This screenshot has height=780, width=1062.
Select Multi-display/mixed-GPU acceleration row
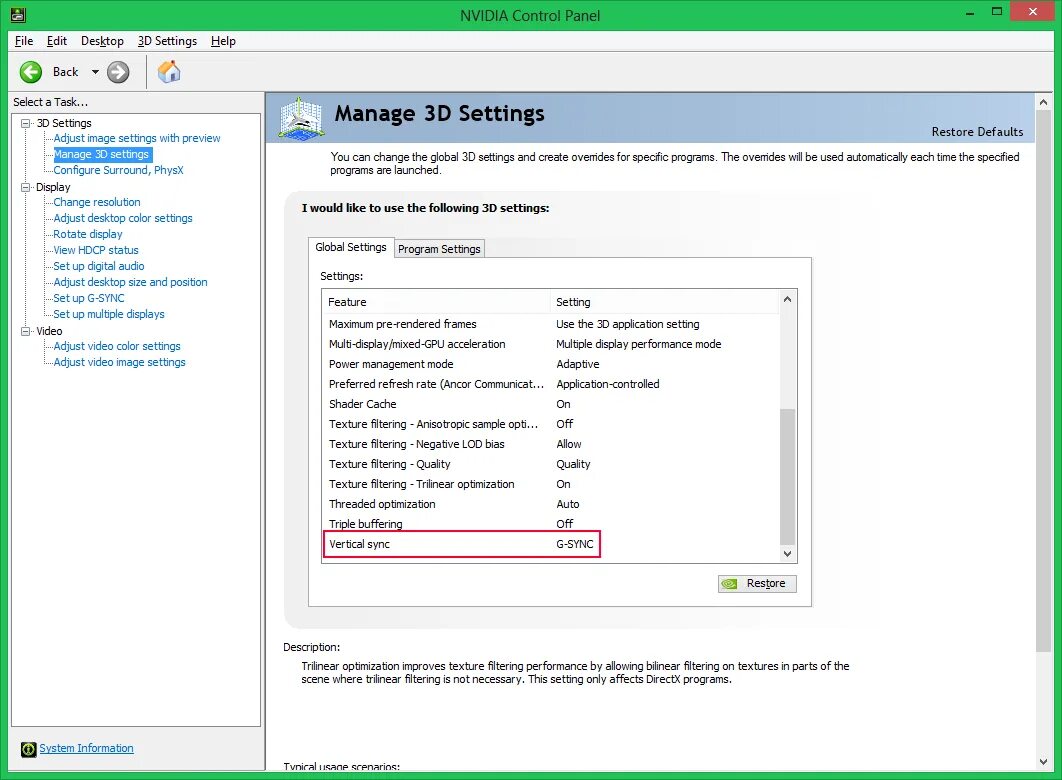click(x=551, y=344)
